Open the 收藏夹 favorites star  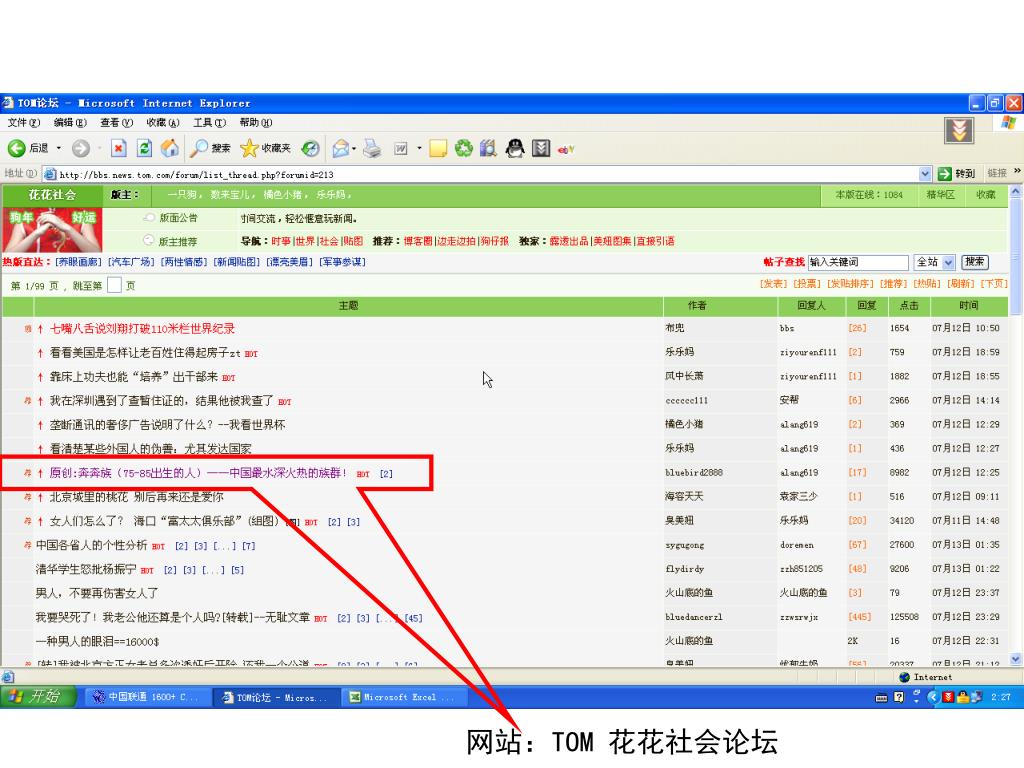click(x=264, y=149)
